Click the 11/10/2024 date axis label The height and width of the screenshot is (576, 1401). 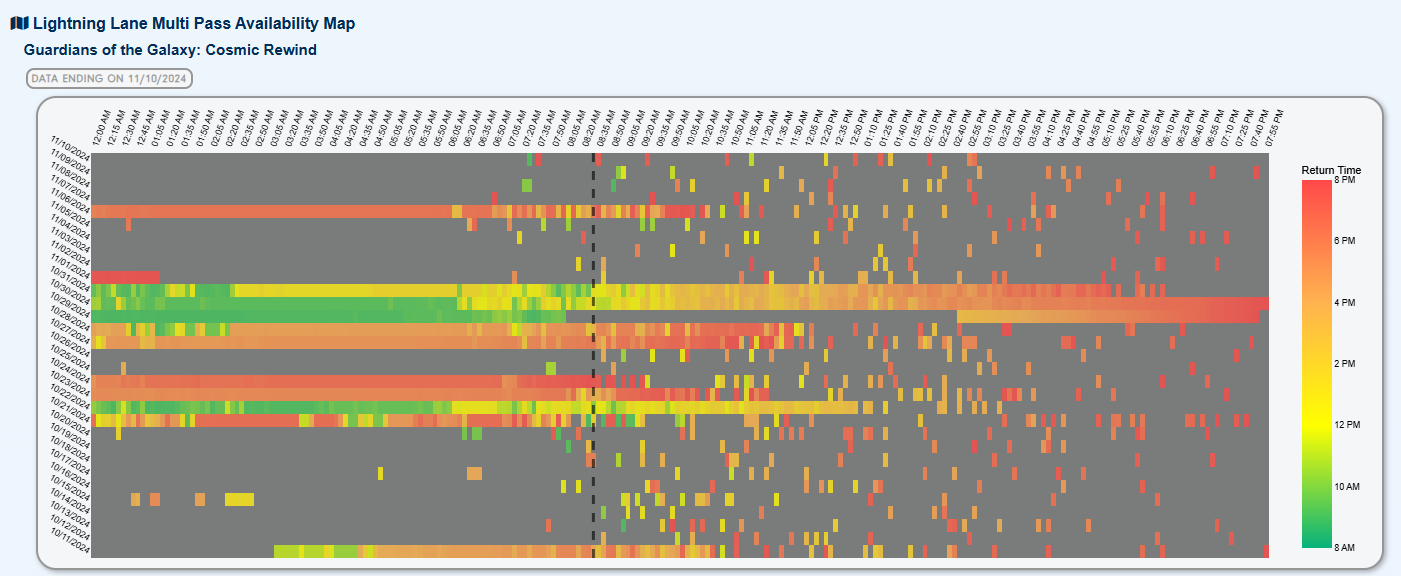70,147
